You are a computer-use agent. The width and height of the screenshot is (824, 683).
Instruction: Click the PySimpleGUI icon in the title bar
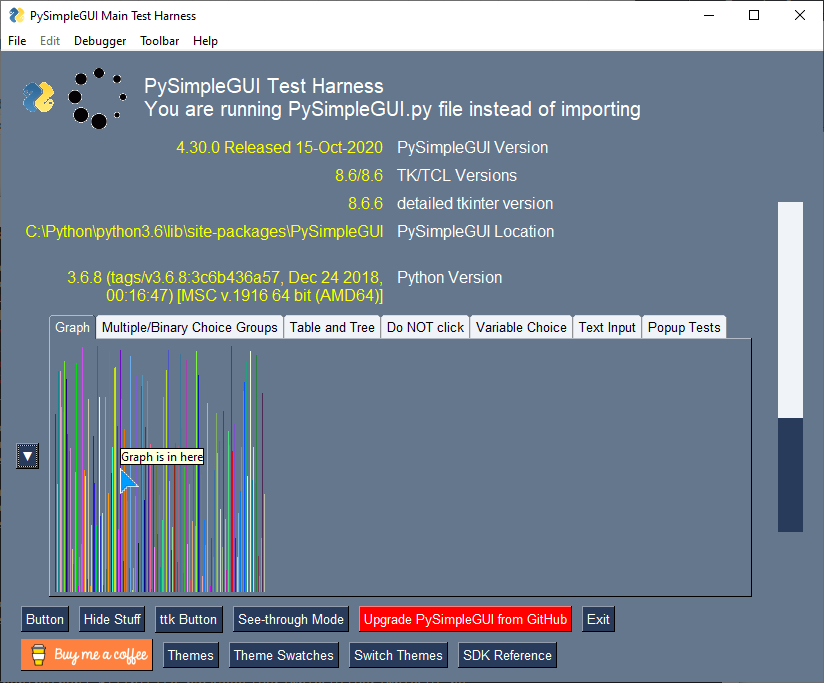coord(13,15)
